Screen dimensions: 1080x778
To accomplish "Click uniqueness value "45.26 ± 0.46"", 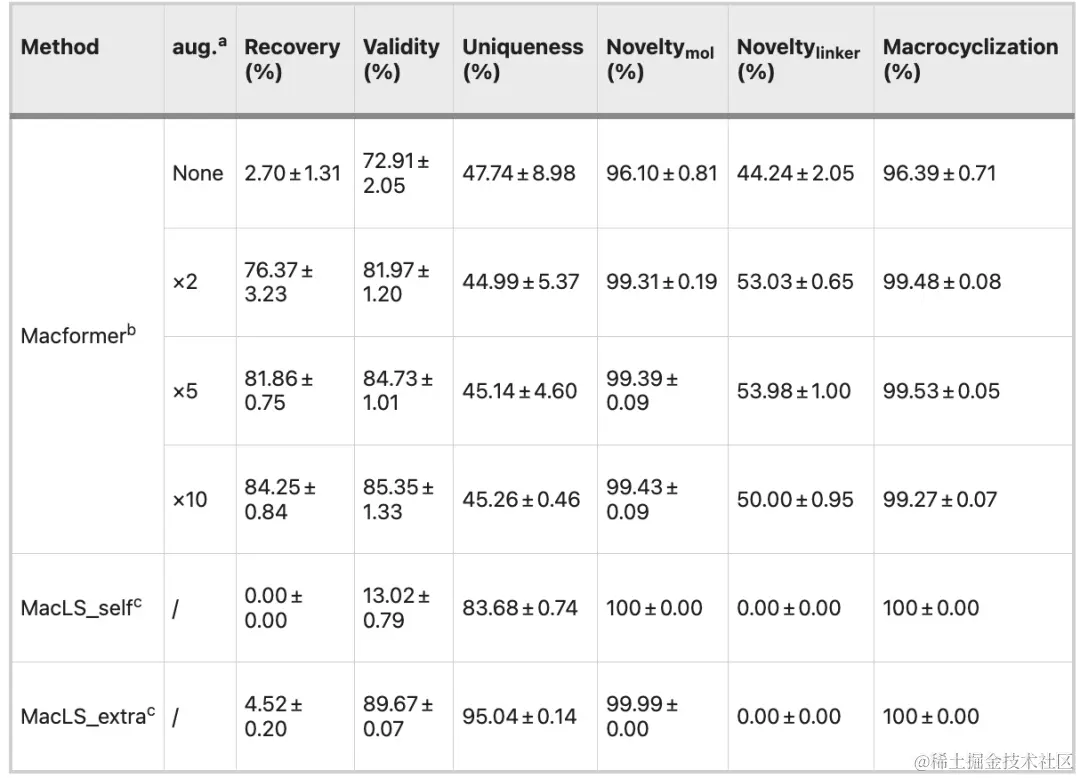I will coord(521,499).
